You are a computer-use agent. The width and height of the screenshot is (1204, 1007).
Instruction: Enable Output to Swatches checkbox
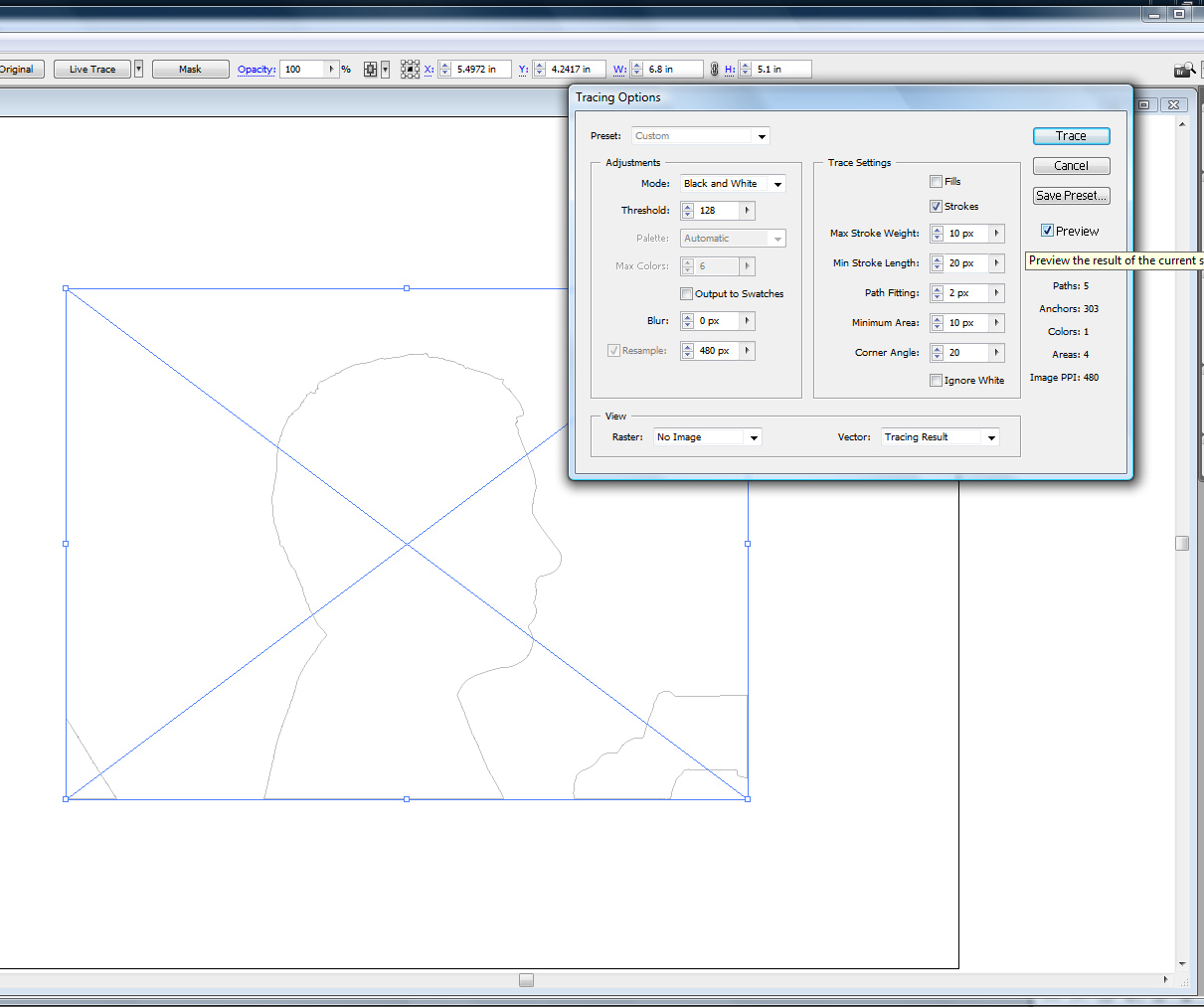tap(686, 294)
